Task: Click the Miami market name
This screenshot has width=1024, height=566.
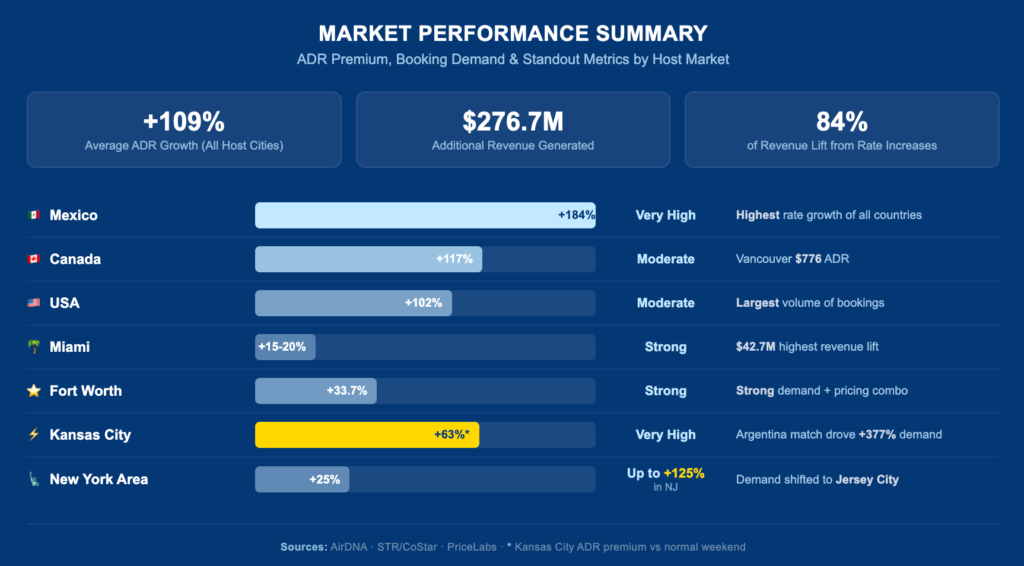Action: 70,347
